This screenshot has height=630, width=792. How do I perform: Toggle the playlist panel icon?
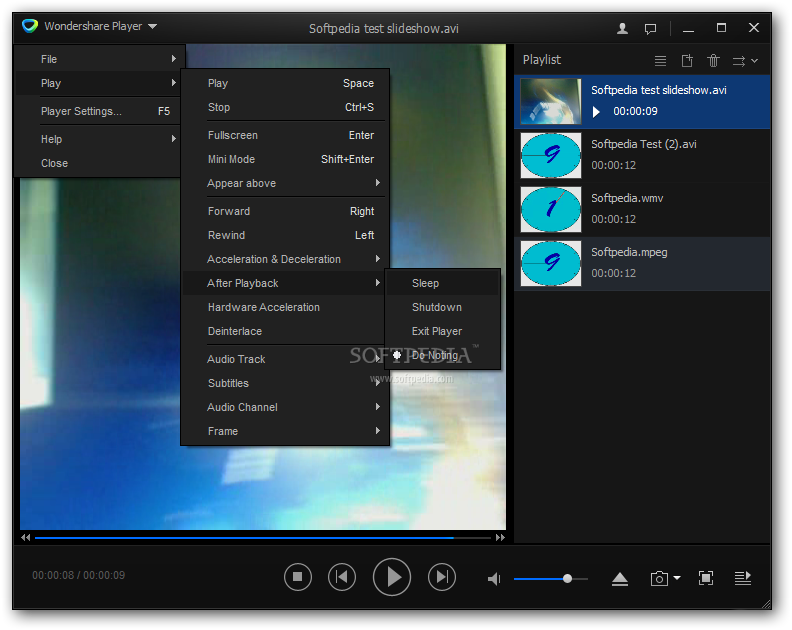click(742, 578)
